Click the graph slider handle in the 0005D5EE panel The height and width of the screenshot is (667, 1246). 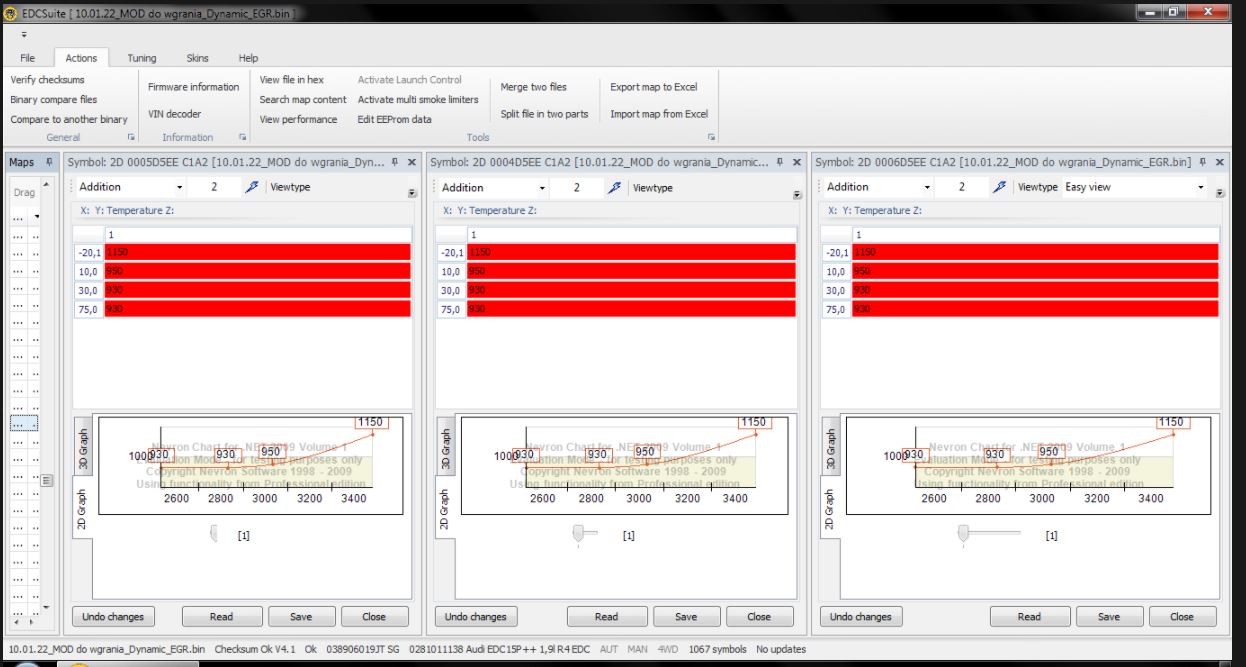pyautogui.click(x=214, y=535)
